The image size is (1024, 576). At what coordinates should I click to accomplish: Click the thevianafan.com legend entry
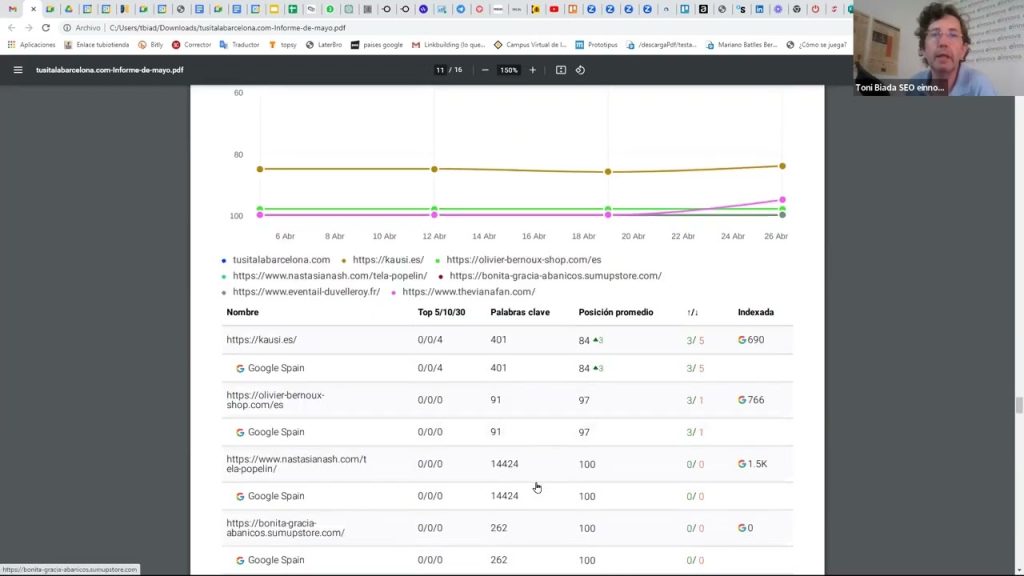point(468,292)
